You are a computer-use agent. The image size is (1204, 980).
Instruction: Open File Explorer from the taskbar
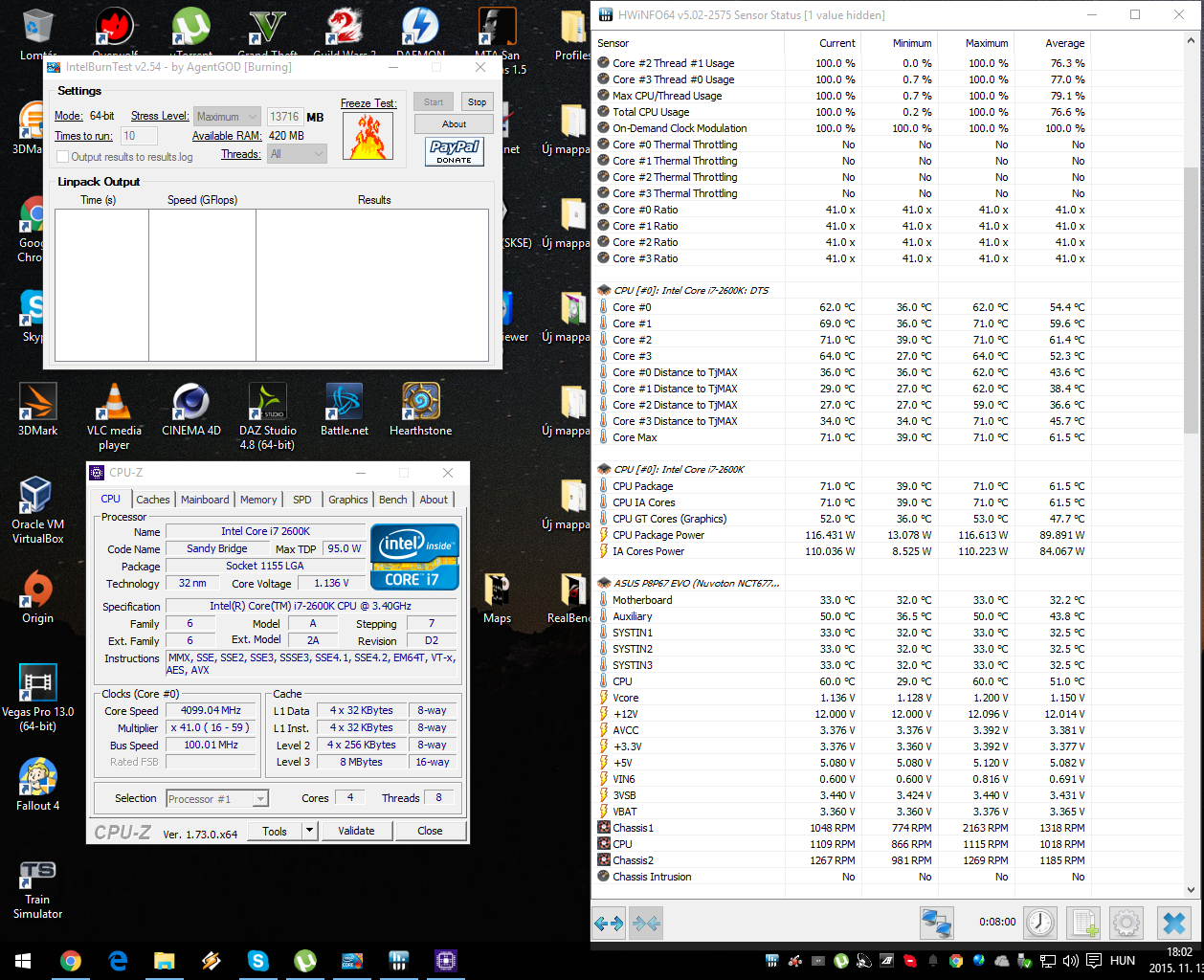(165, 961)
